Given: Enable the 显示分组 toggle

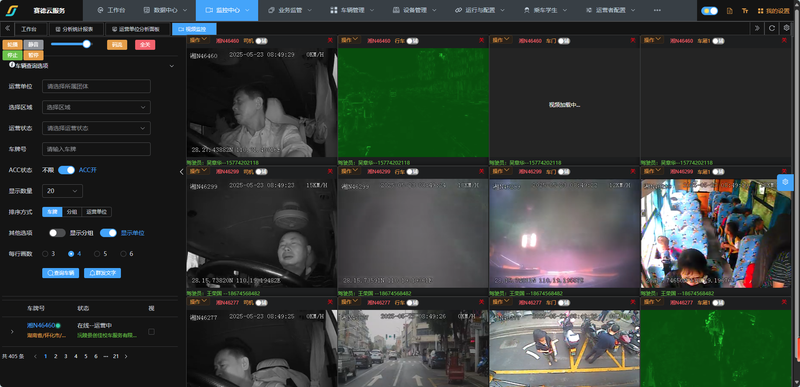Looking at the screenshot, I should [57, 233].
